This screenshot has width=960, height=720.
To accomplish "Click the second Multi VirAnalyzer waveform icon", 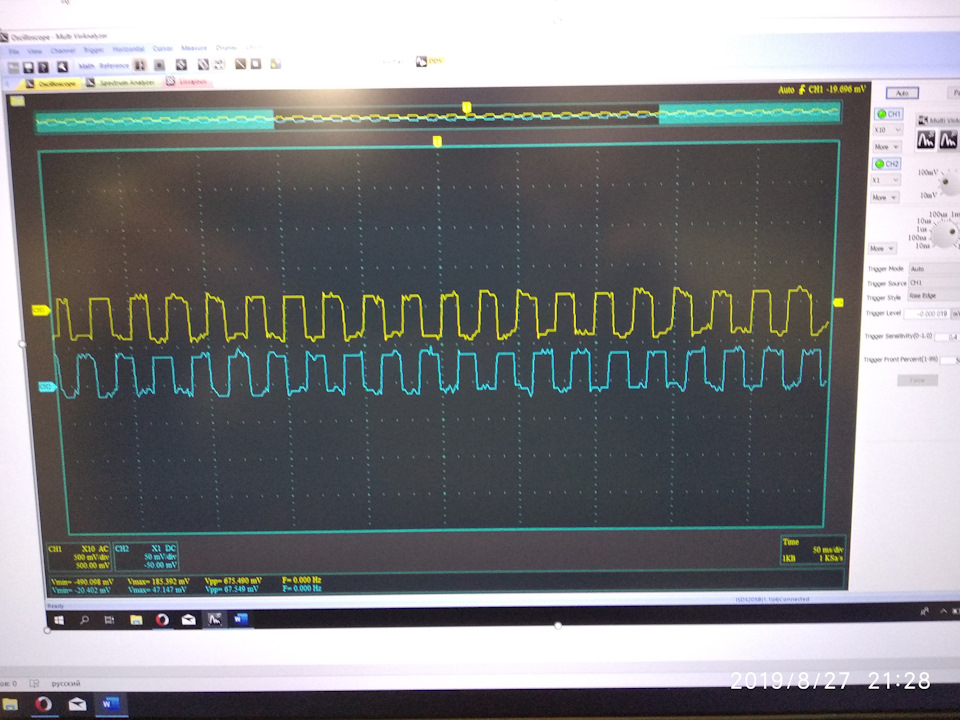I will (x=948, y=140).
